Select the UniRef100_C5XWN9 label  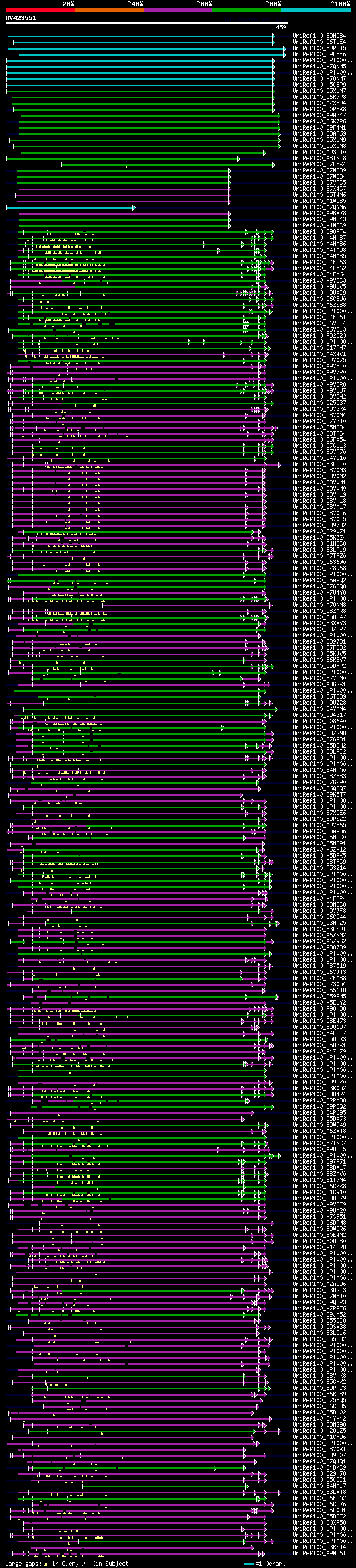[319, 140]
